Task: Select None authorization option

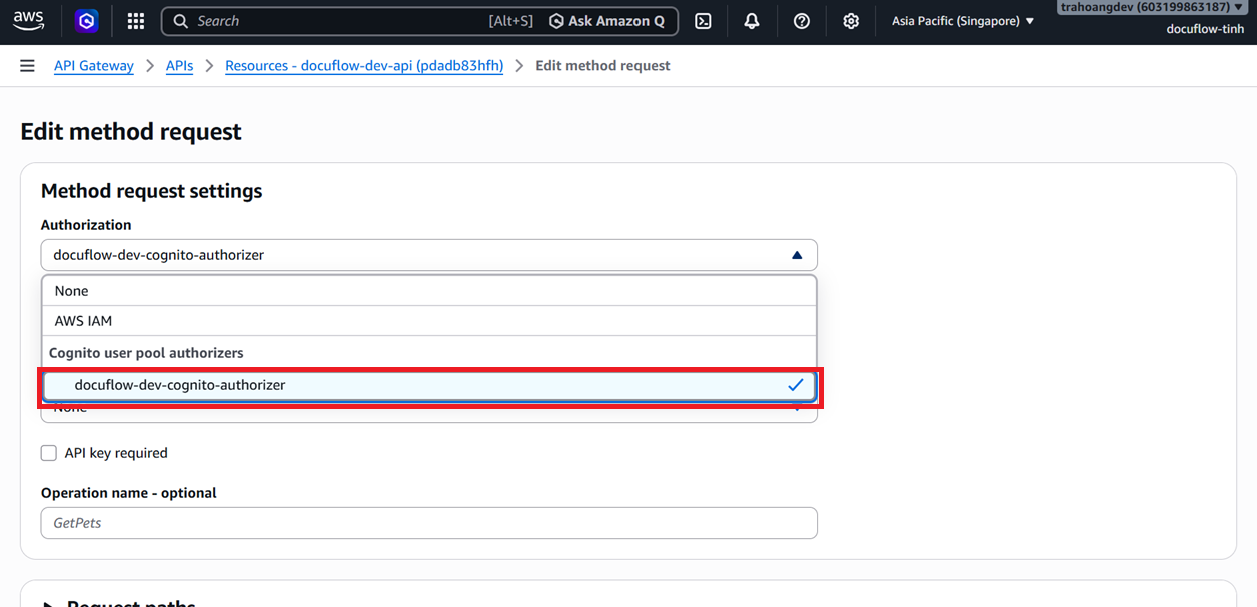Action: pos(429,291)
